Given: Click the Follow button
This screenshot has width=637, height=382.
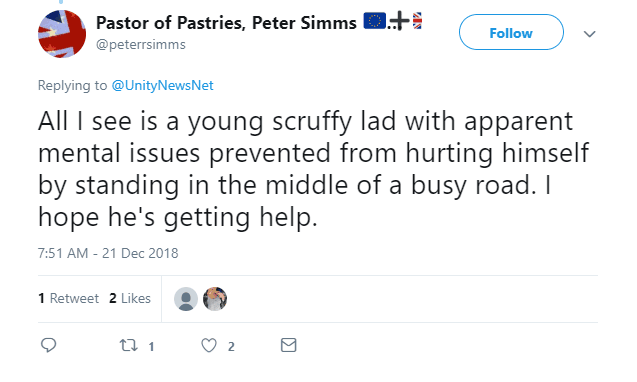Looking at the screenshot, I should pyautogui.click(x=511, y=32).
